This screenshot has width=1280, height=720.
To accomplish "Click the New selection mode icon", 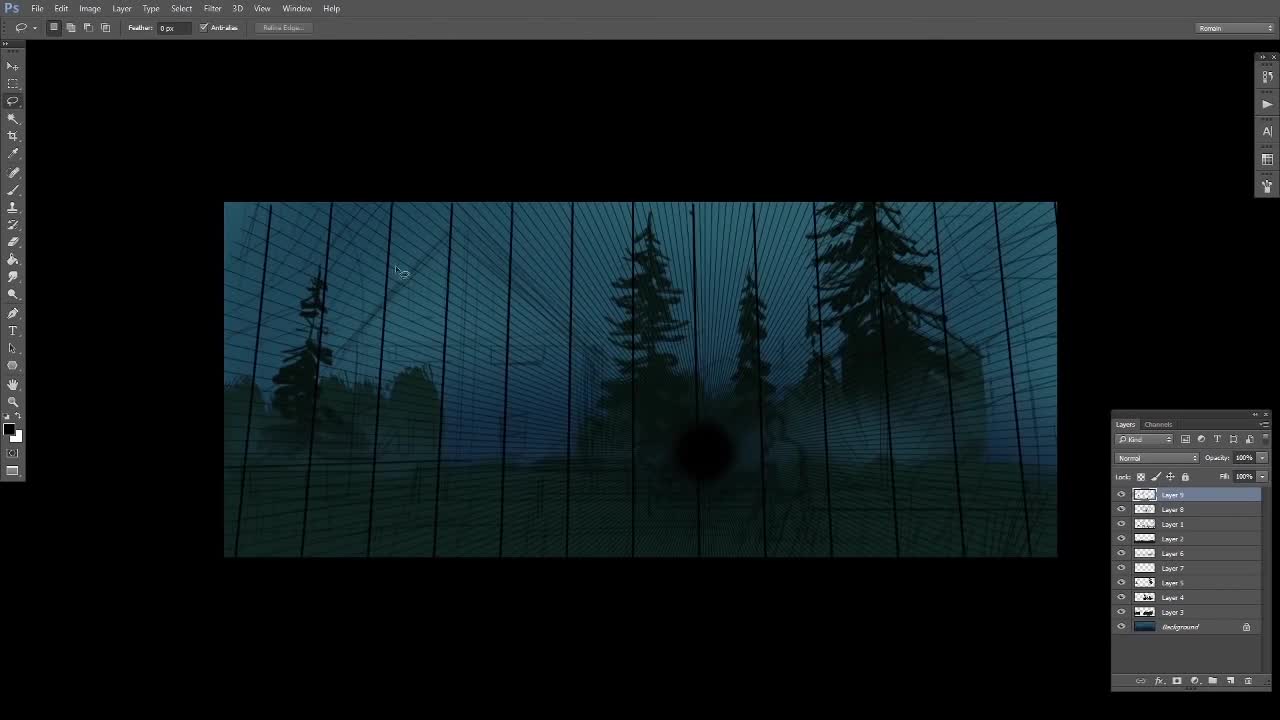I will tap(54, 28).
